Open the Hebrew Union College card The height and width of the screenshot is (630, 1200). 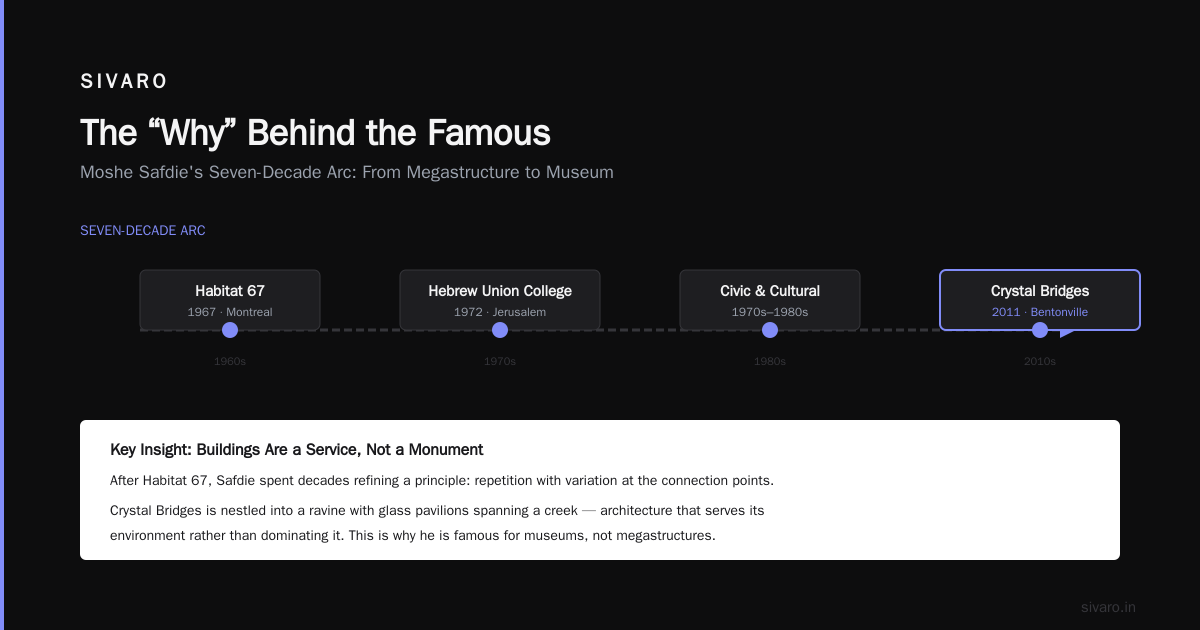(x=500, y=300)
